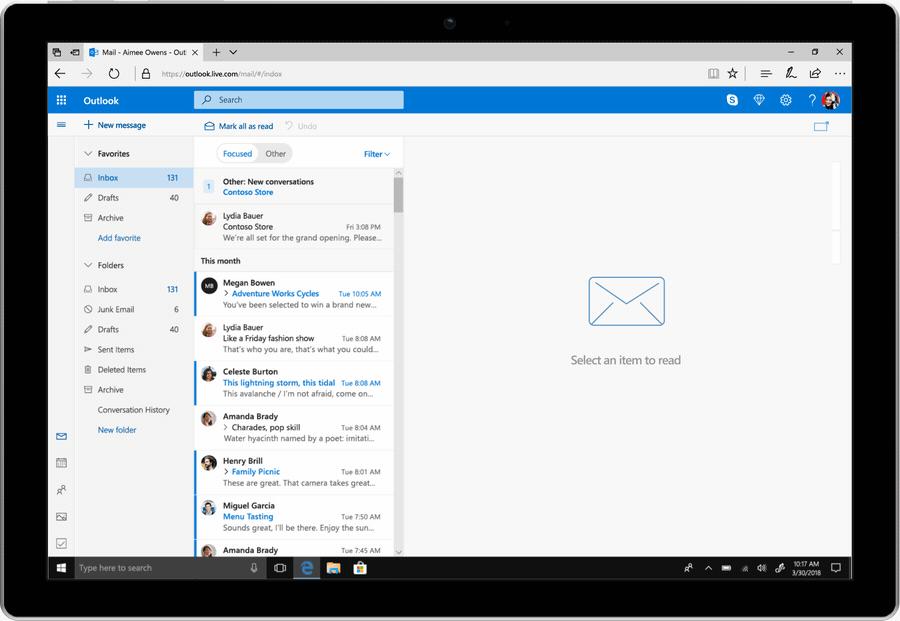Switch to Calendar in the left rail
This screenshot has width=900, height=621.
pos(61,462)
